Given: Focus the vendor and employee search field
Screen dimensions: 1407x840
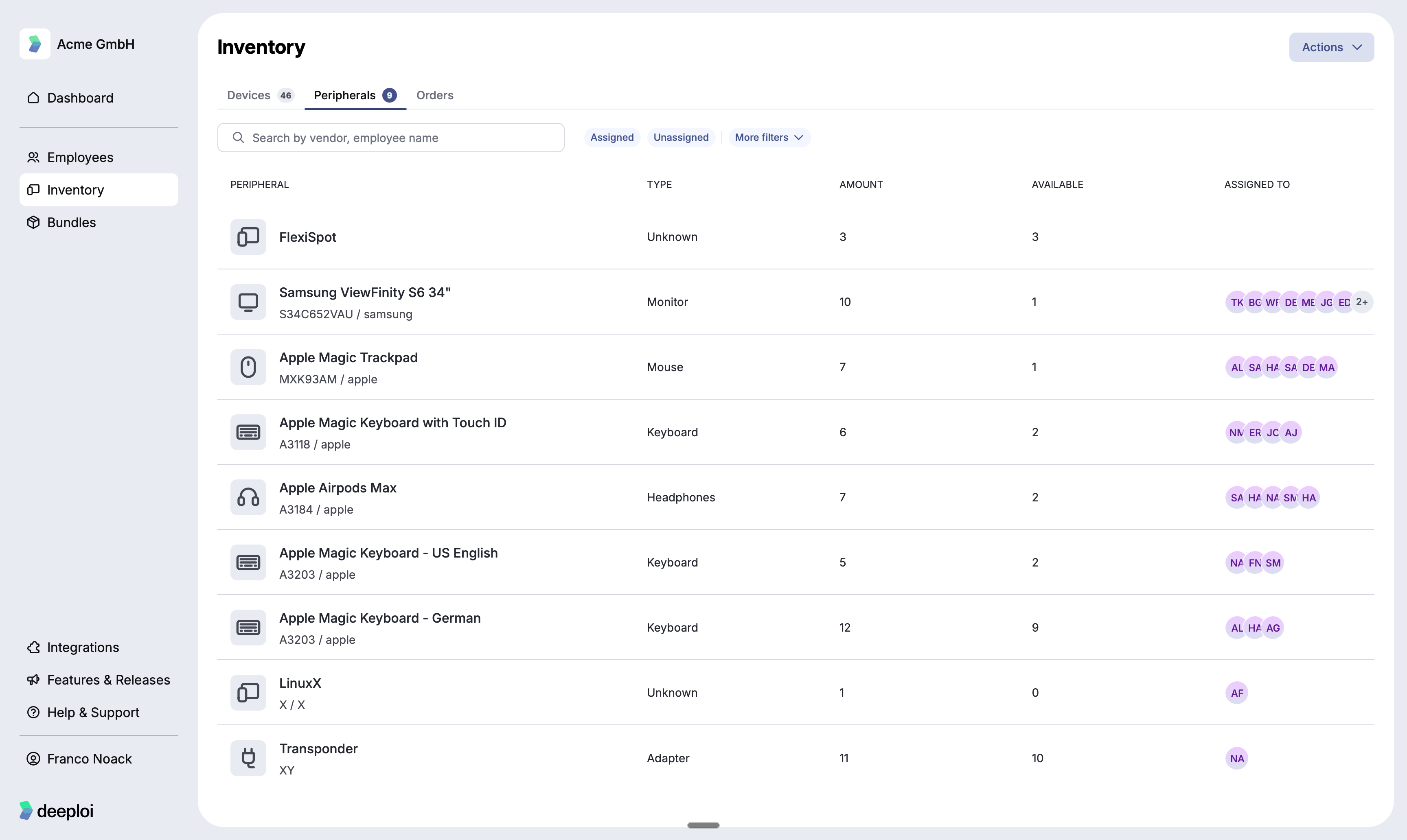Looking at the screenshot, I should pos(391,138).
